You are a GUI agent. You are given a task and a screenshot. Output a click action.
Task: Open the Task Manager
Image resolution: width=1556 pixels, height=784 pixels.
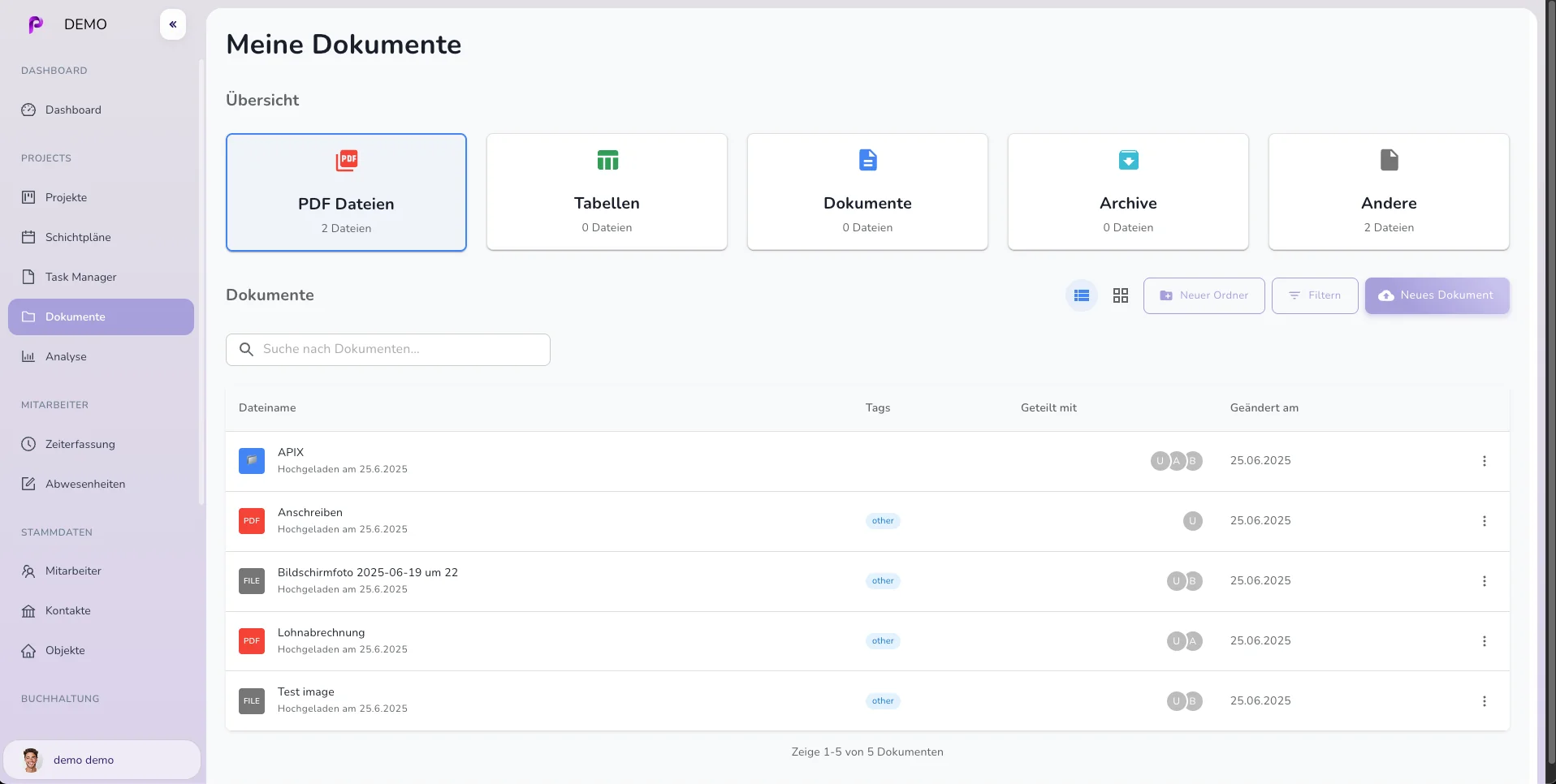[x=80, y=277]
